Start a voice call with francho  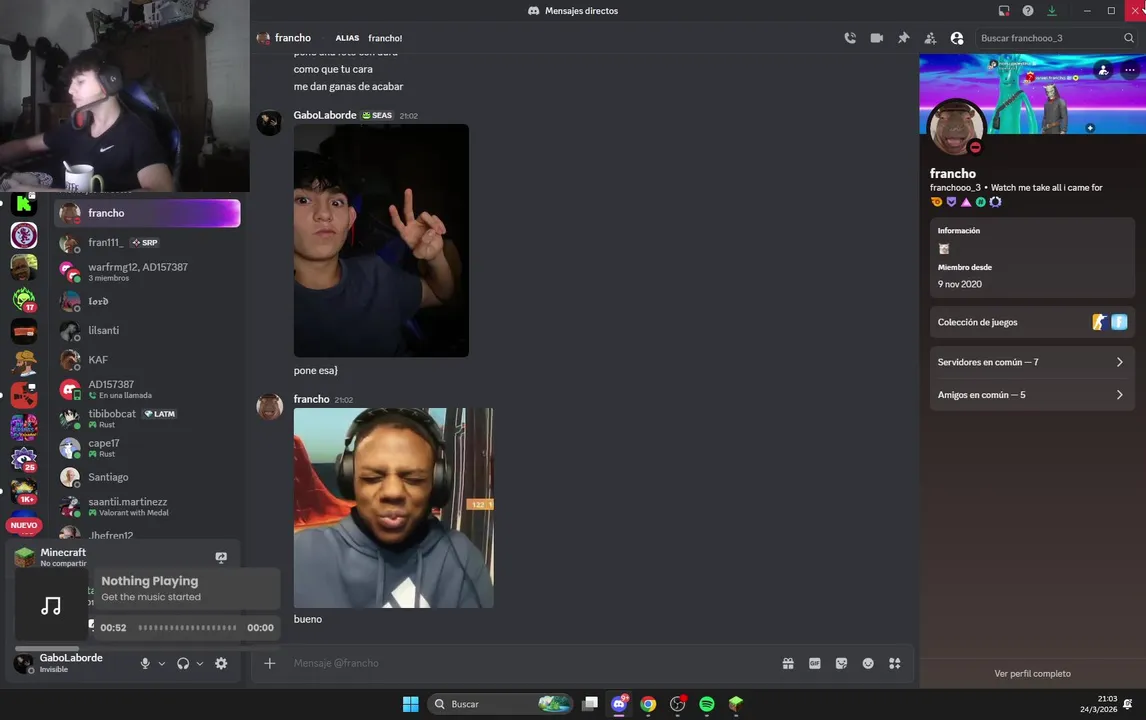click(x=850, y=38)
